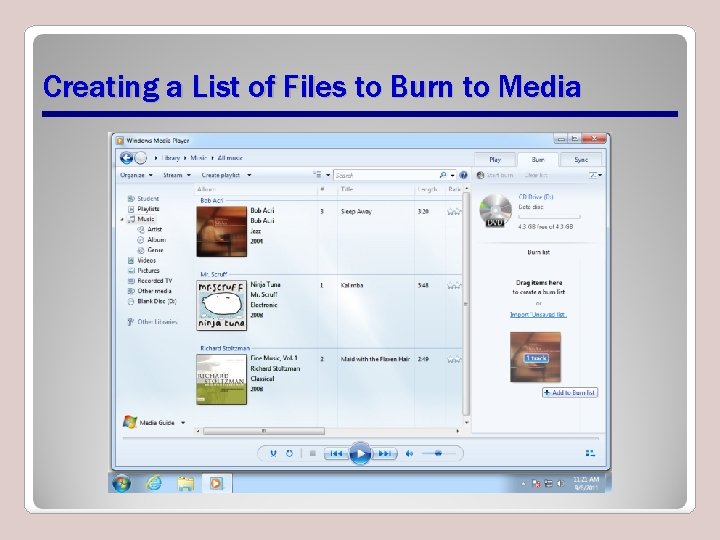720x540 pixels.
Task: Select Recorded TV in navigation pane
Action: coord(150,281)
